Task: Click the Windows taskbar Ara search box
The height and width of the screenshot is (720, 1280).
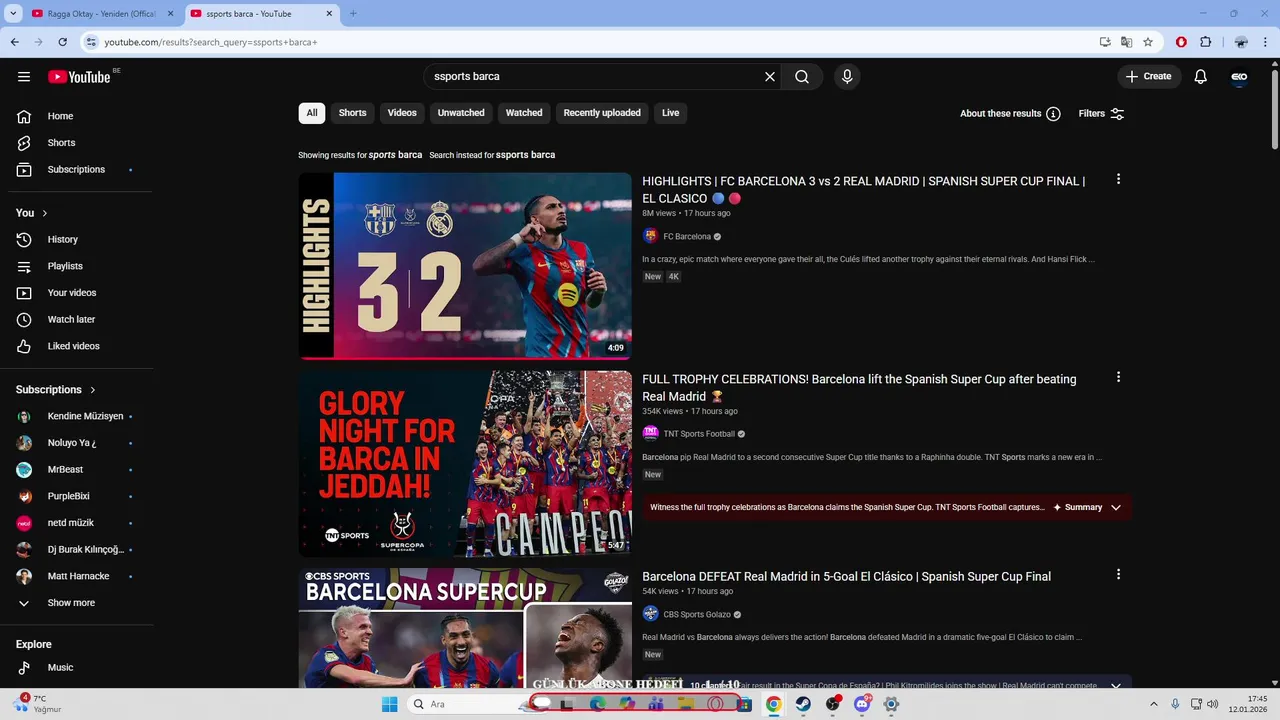Action: [468, 704]
